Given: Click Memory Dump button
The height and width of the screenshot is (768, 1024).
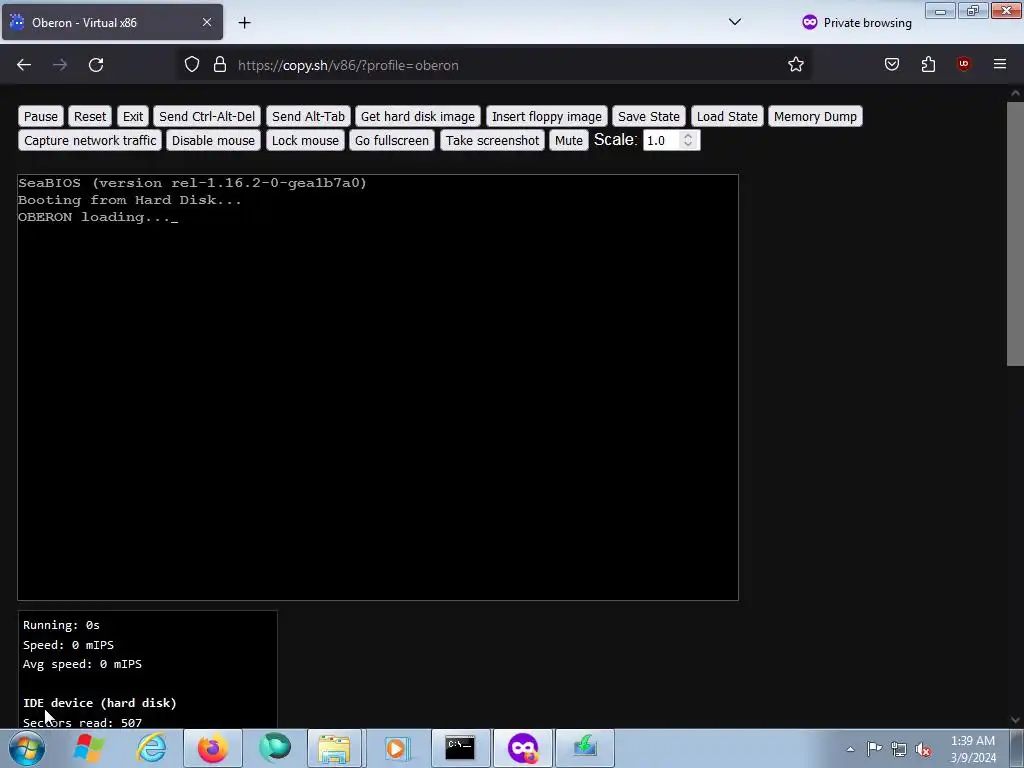Looking at the screenshot, I should click(x=815, y=116).
